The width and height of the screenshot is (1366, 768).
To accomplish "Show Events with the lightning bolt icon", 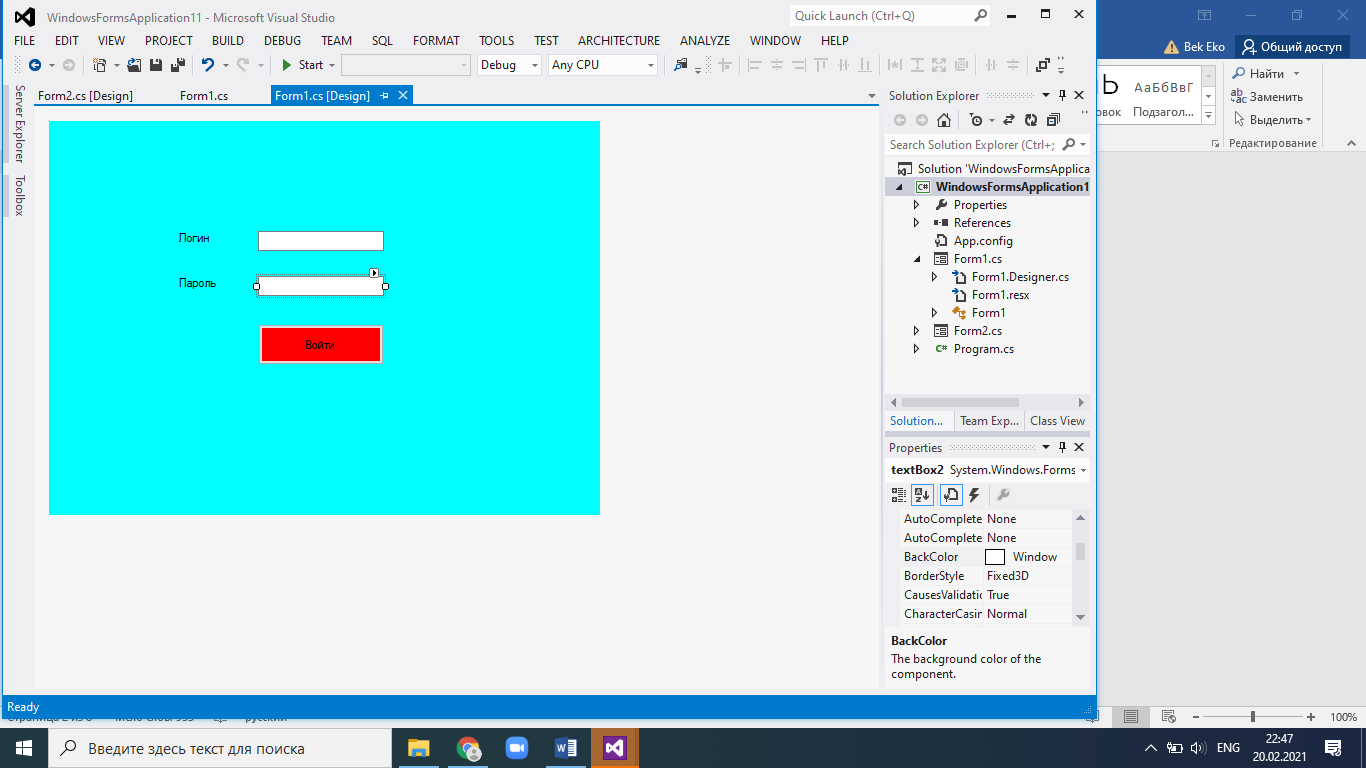I will (974, 495).
